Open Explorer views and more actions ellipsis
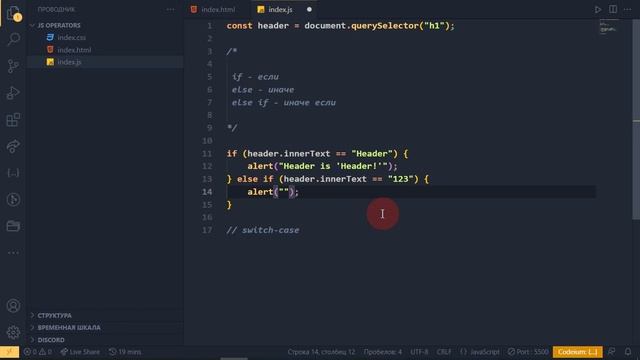The height and width of the screenshot is (360, 640). (x=170, y=9)
